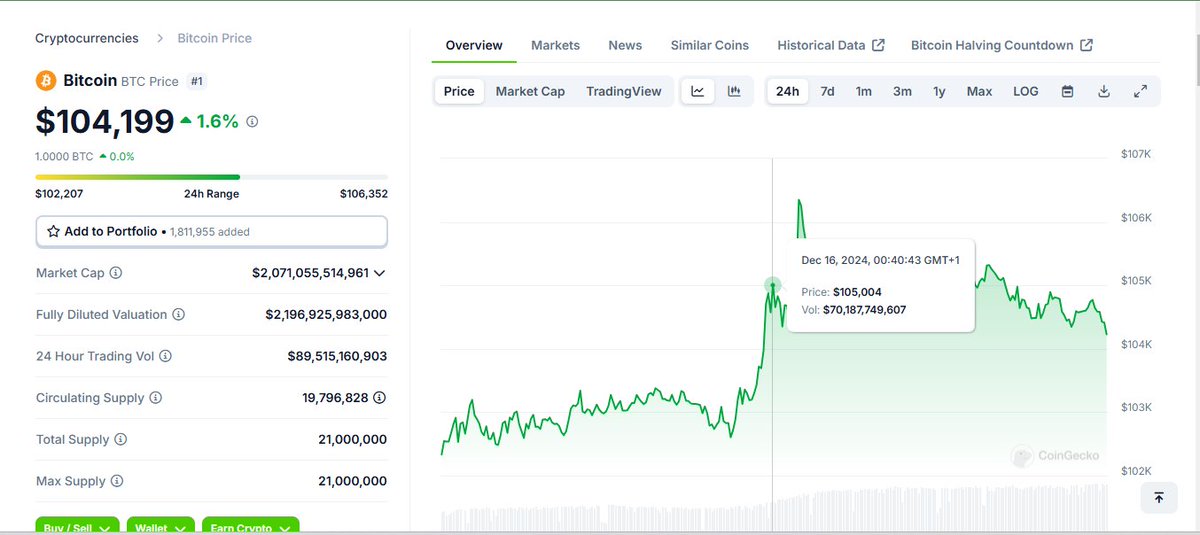The height and width of the screenshot is (535, 1200).
Task: Click the $104,199 price text
Action: click(x=105, y=121)
